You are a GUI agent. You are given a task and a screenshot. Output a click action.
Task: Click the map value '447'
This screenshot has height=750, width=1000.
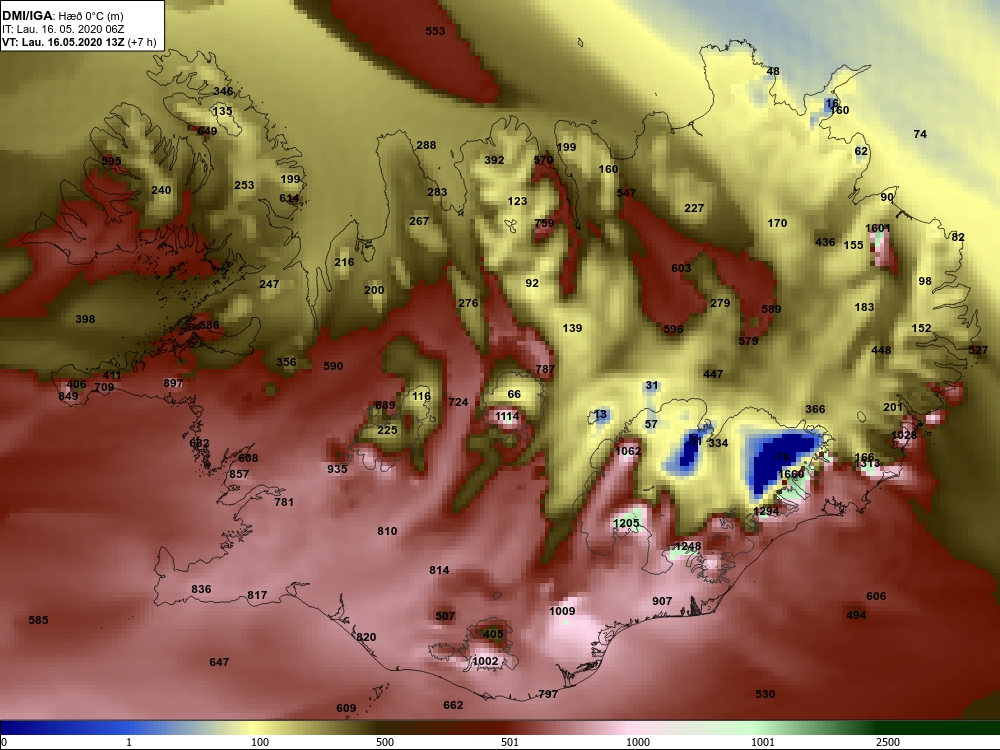coord(713,374)
